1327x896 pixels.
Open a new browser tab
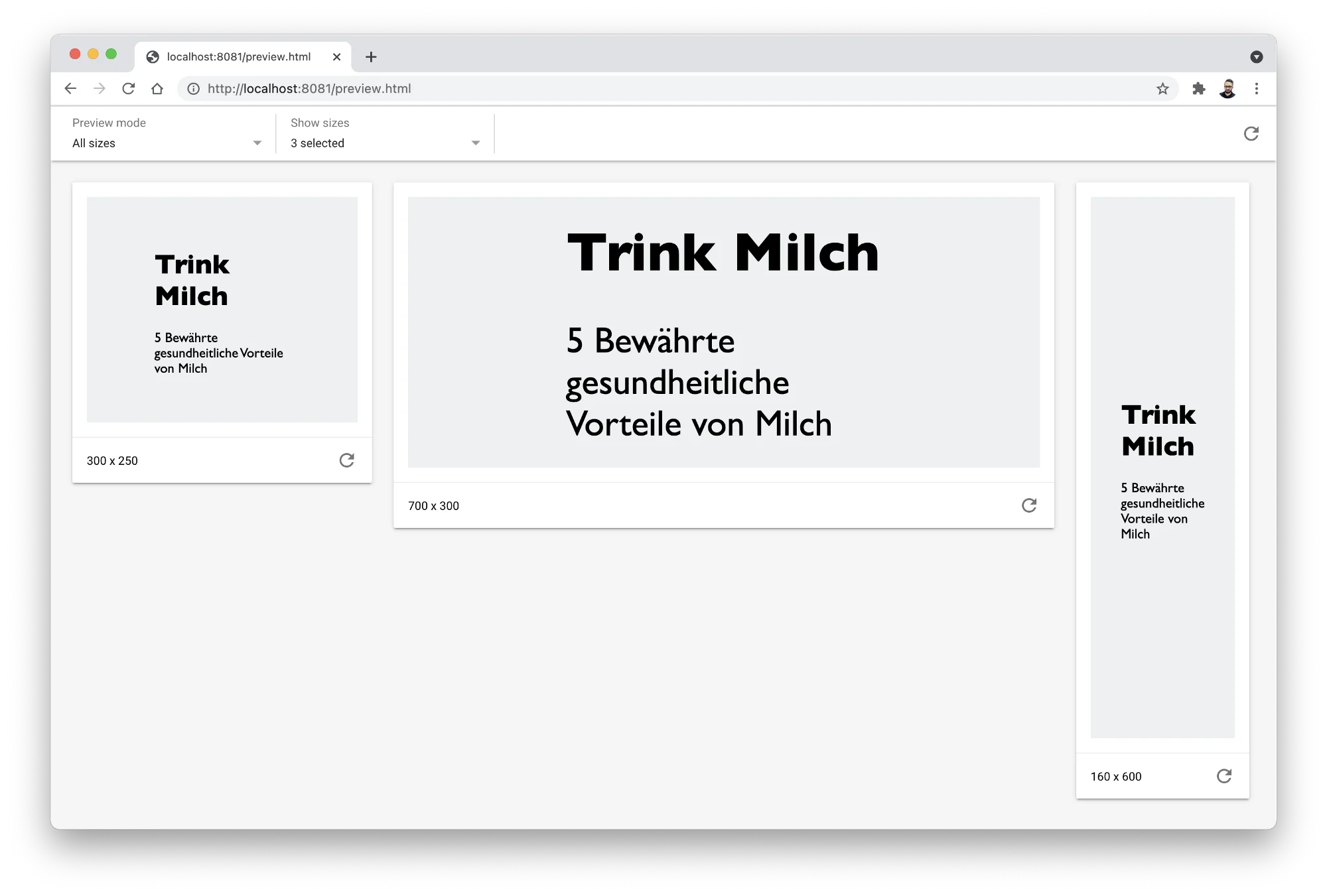(371, 57)
